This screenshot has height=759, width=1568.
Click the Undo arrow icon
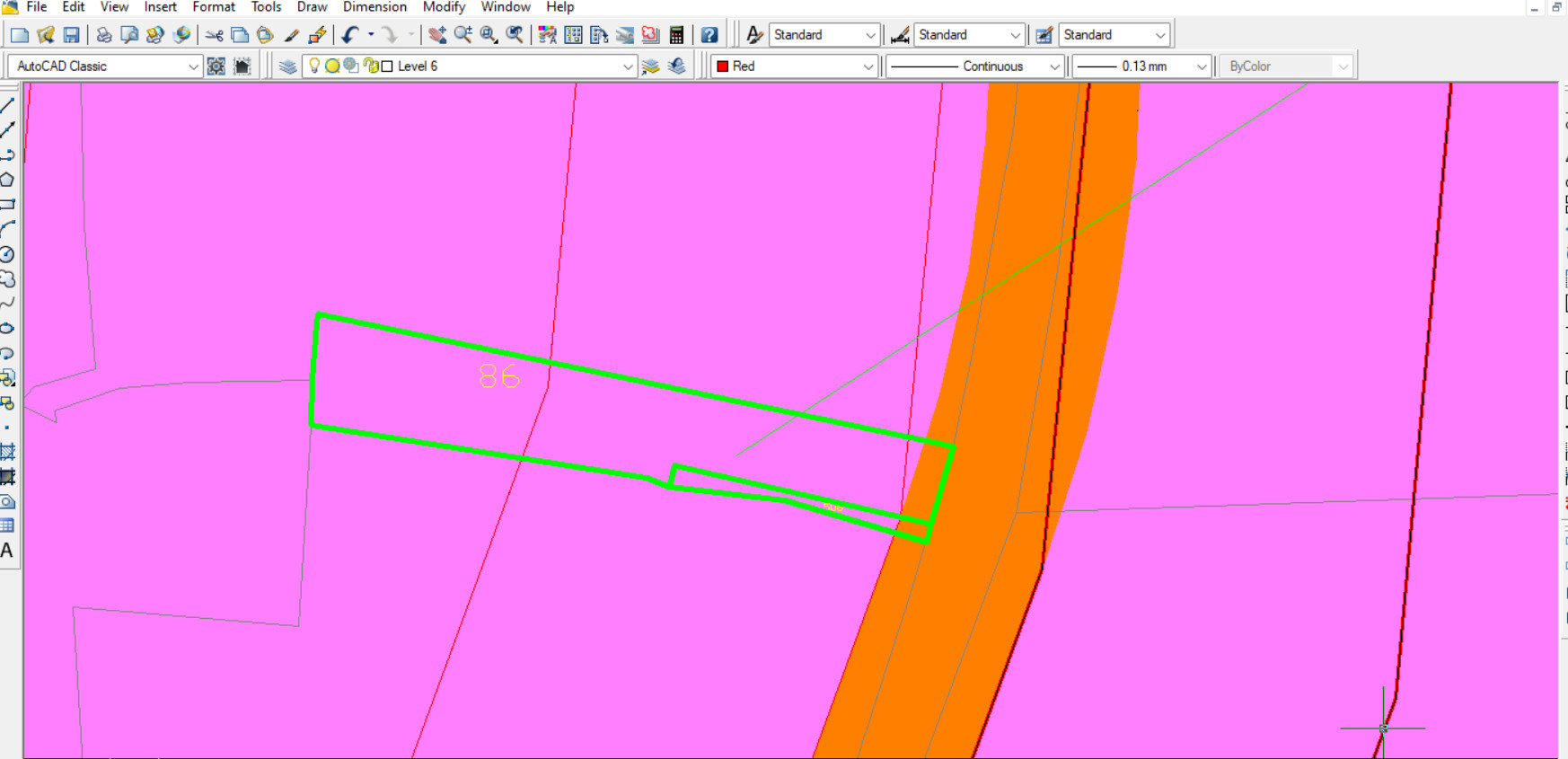point(349,35)
